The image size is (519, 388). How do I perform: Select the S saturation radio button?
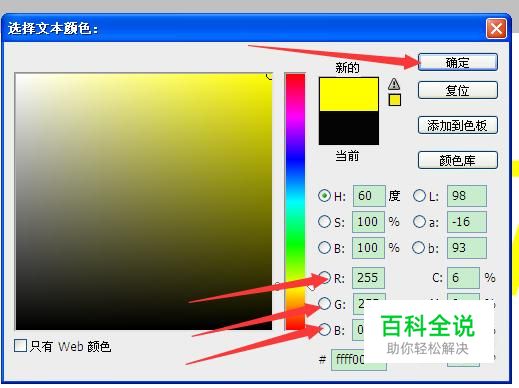coord(324,222)
